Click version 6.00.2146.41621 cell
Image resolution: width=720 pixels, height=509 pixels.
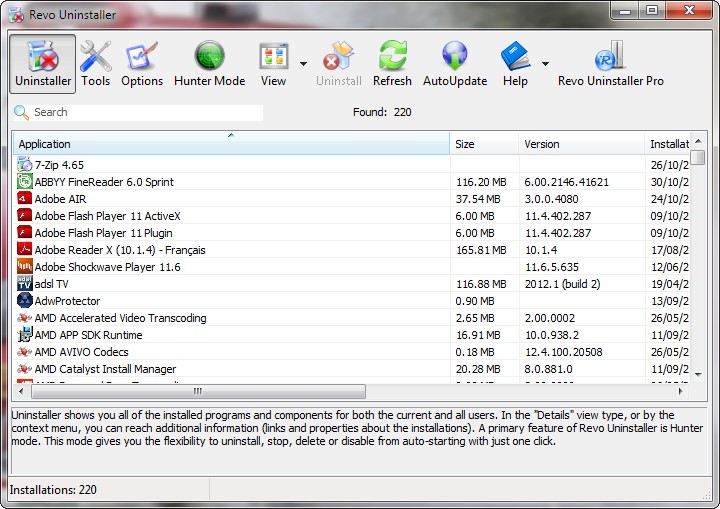click(x=567, y=182)
